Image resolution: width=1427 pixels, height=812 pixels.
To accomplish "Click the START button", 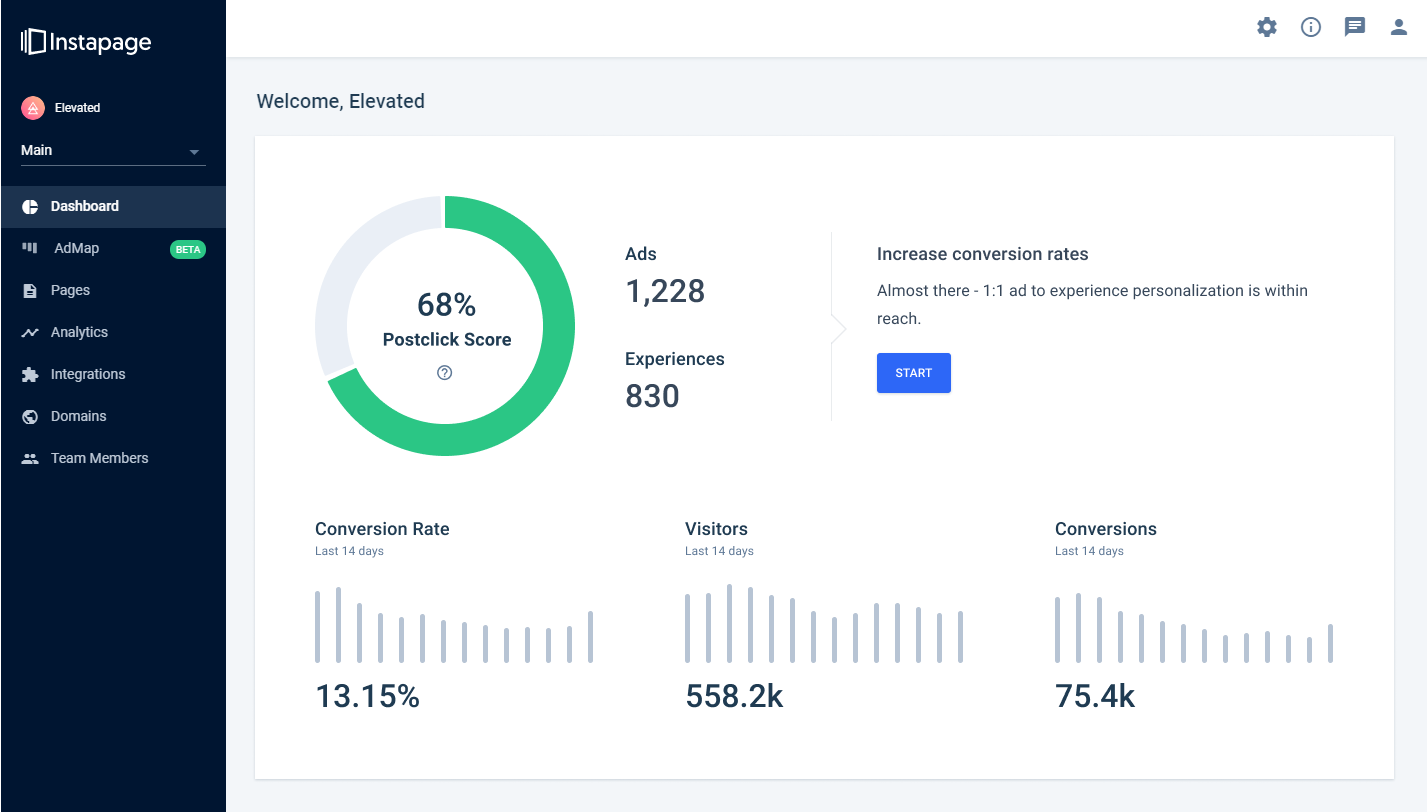I will pyautogui.click(x=913, y=372).
